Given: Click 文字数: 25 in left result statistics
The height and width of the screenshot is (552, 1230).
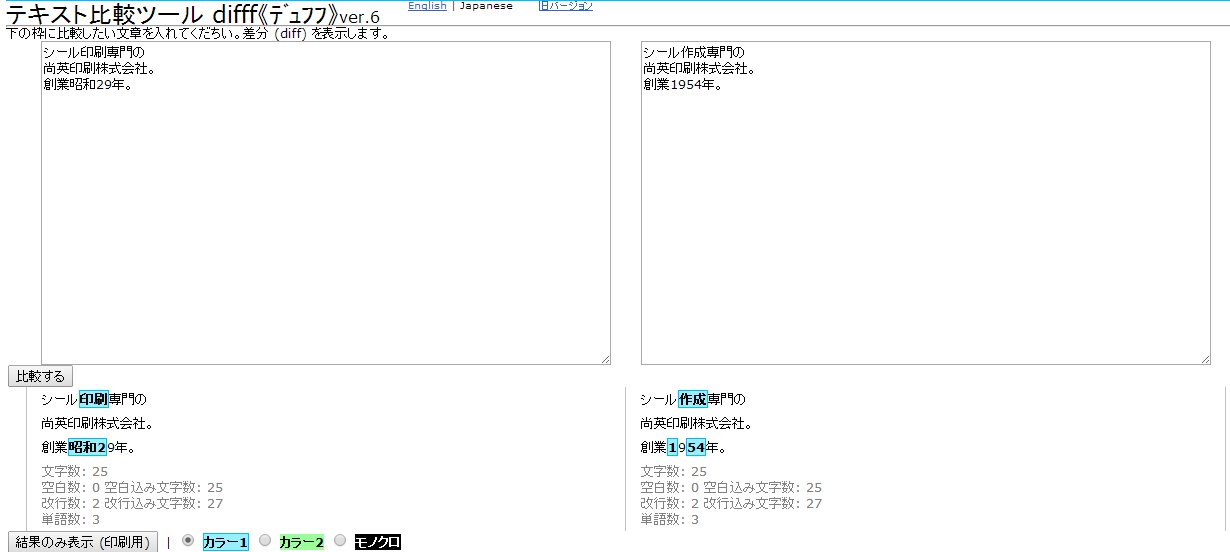Looking at the screenshot, I should (x=75, y=471).
